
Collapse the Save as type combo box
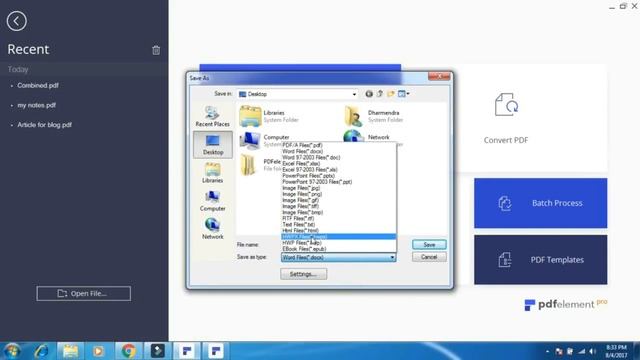[392, 258]
